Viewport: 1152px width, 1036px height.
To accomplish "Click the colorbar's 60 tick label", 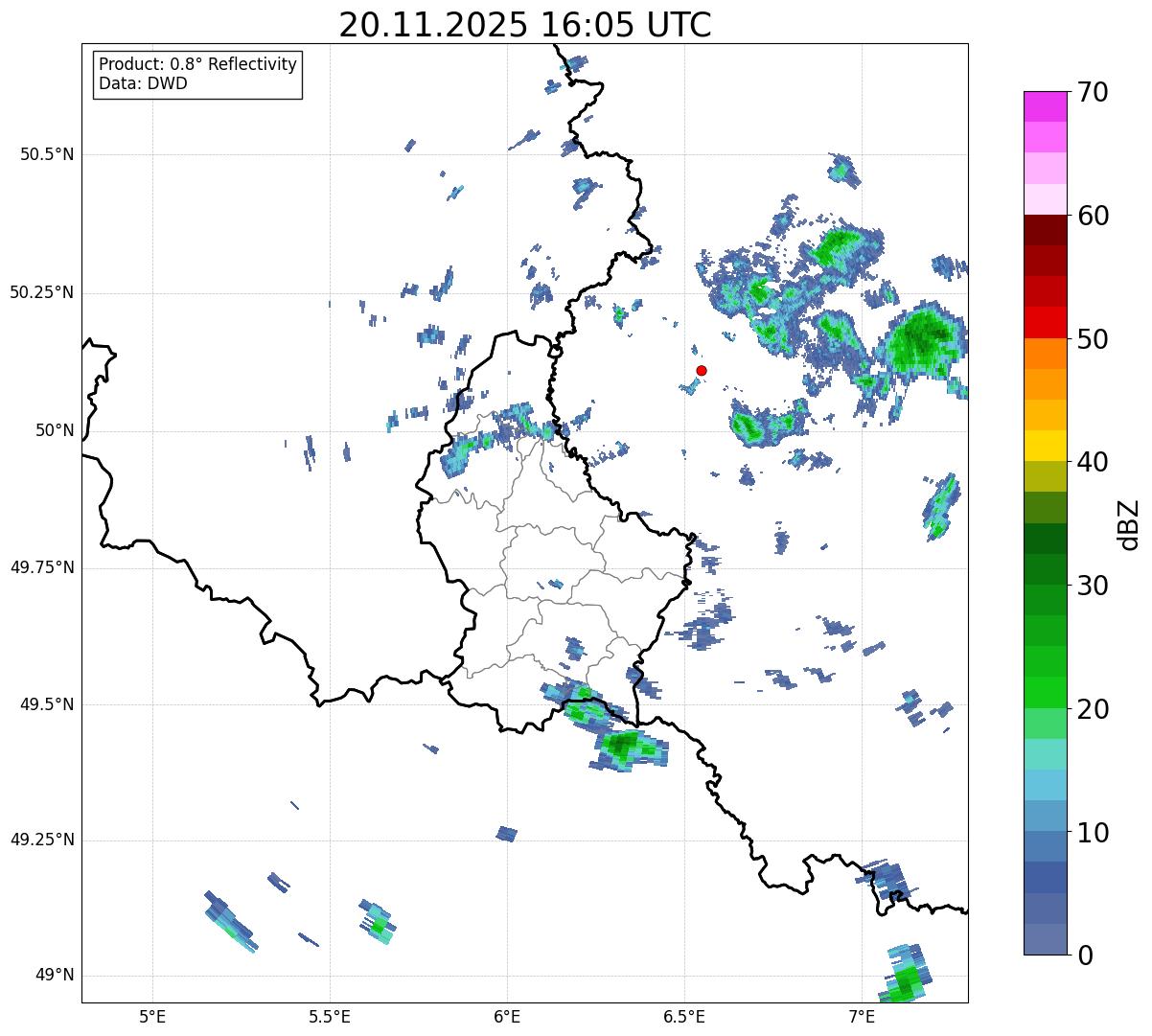I will point(1093,216).
